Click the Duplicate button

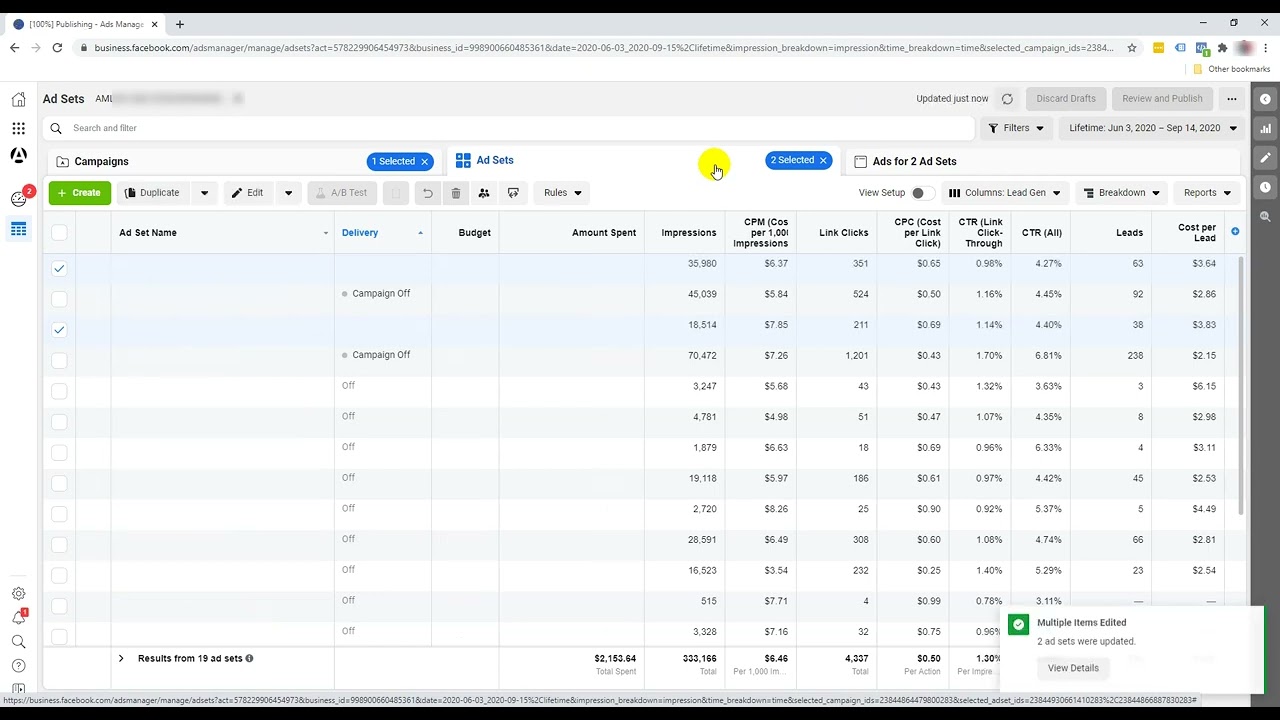click(x=153, y=193)
